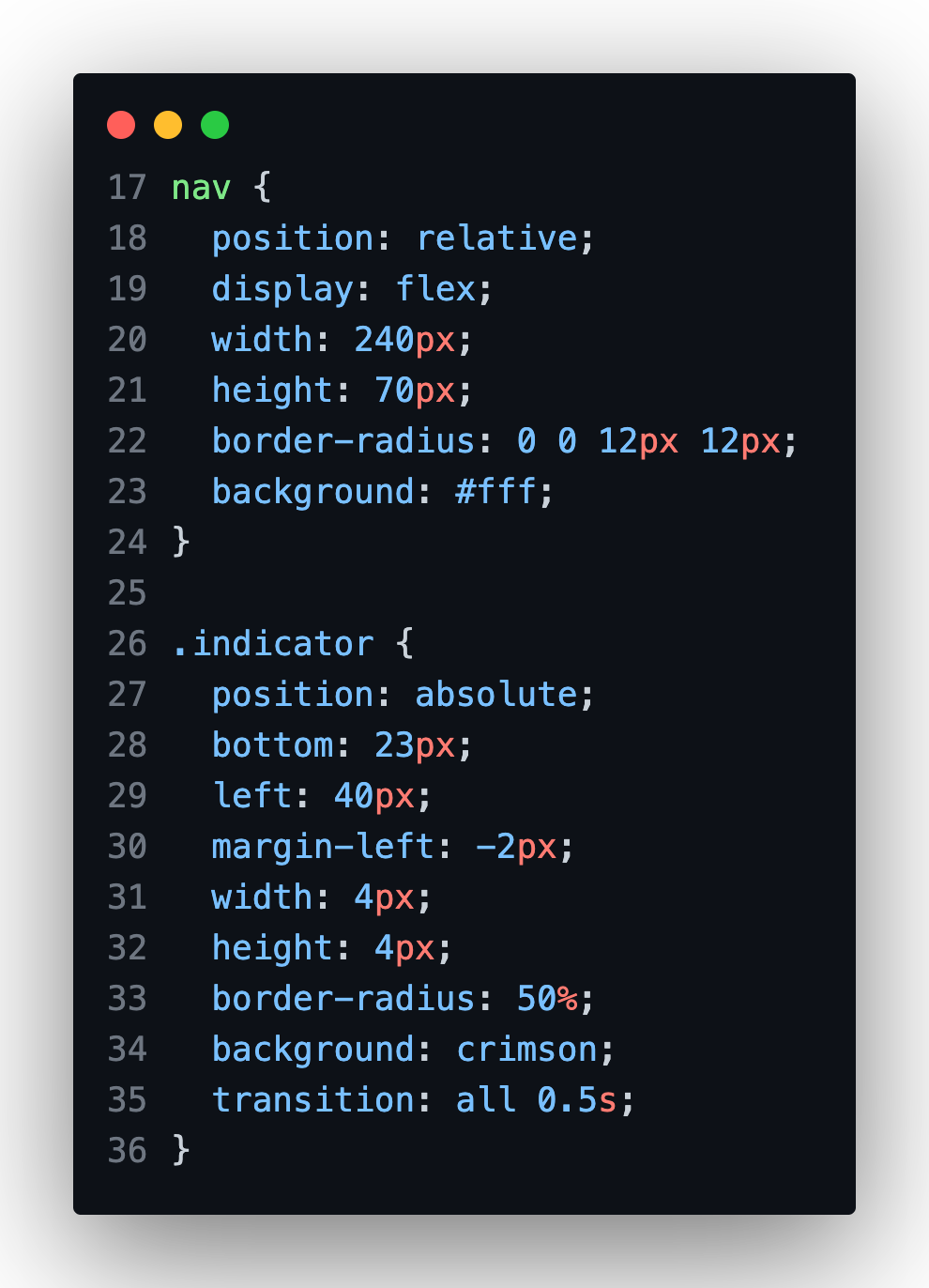Click the 50% border-radius value

pos(547,999)
